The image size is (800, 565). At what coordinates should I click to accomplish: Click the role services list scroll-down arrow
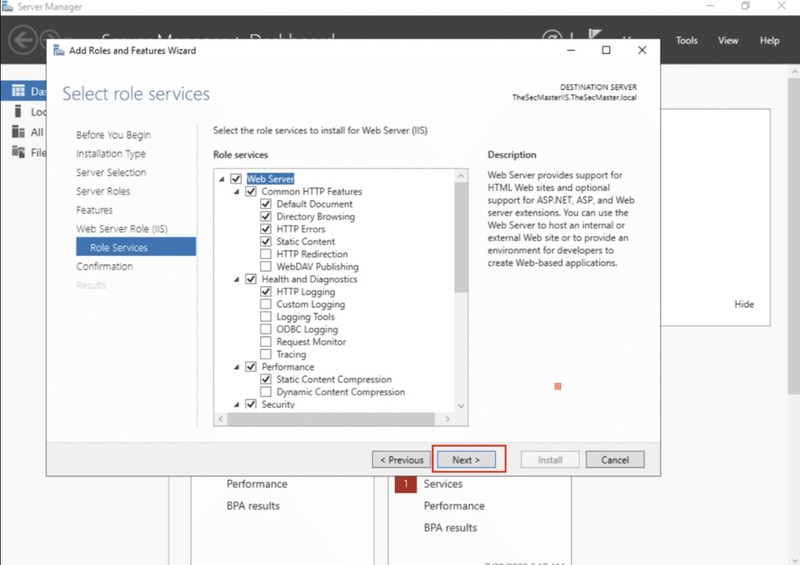[461, 406]
